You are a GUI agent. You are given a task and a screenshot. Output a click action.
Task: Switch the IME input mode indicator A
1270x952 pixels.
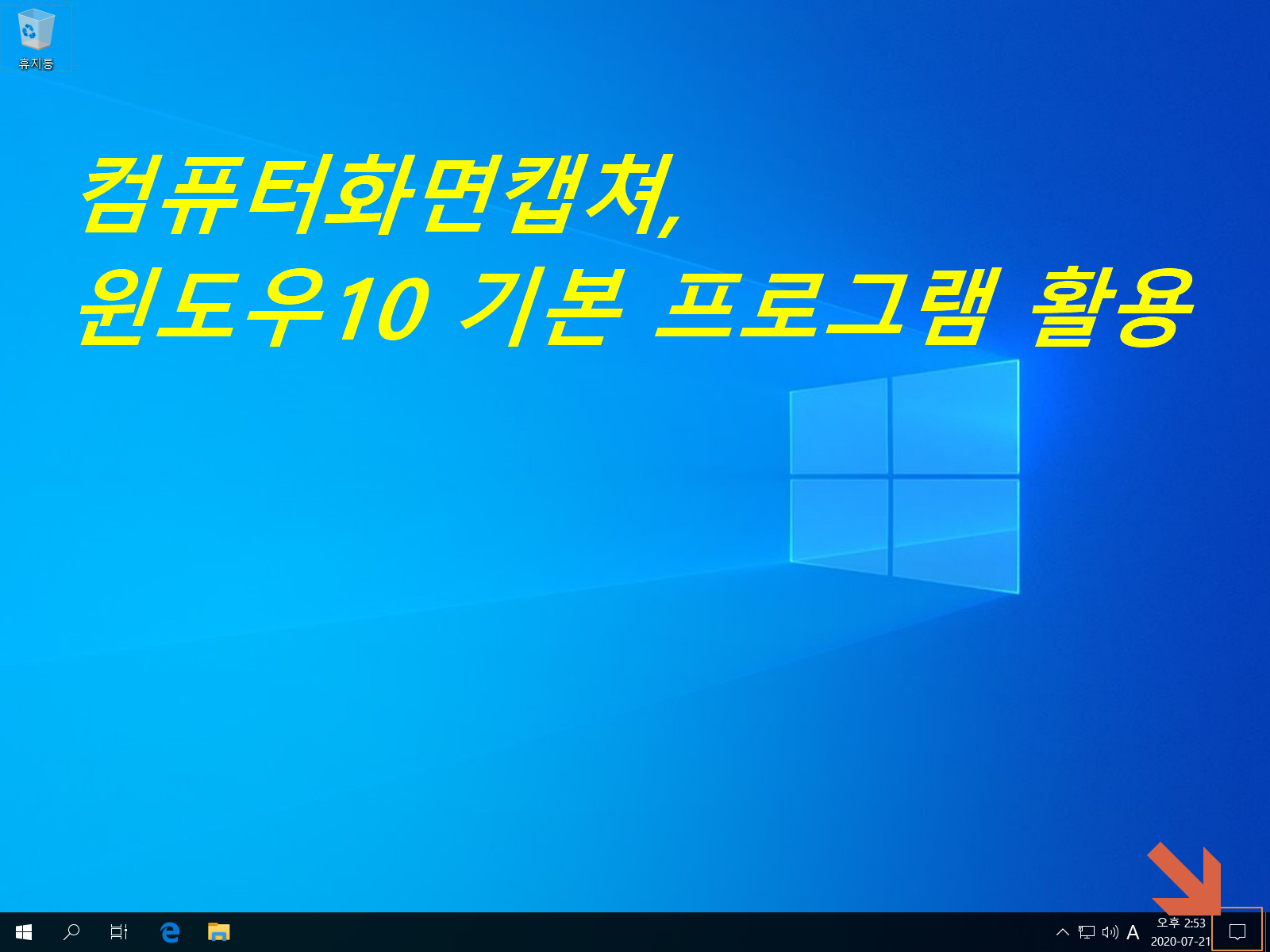1133,932
